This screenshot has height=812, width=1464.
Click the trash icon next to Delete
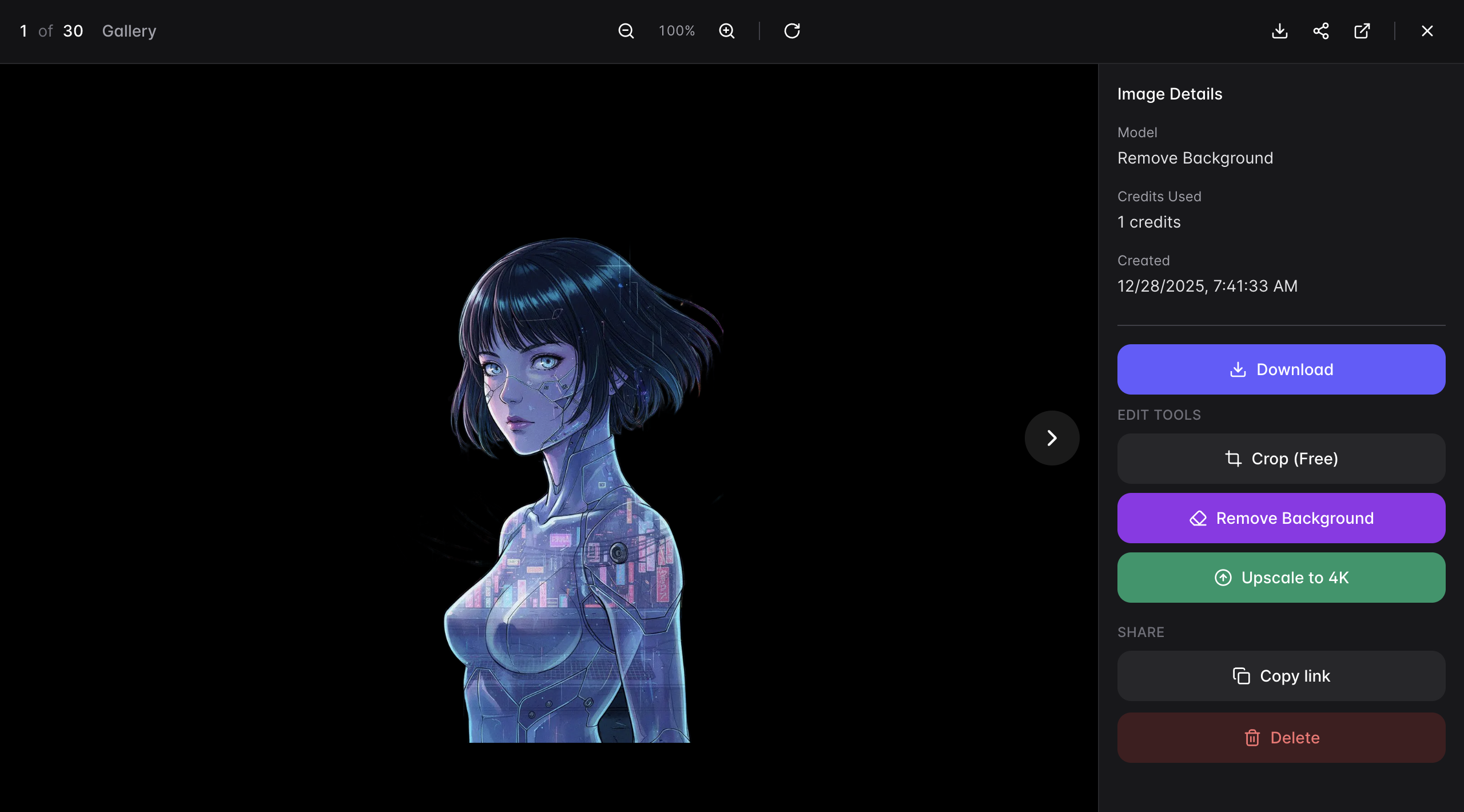click(1252, 738)
